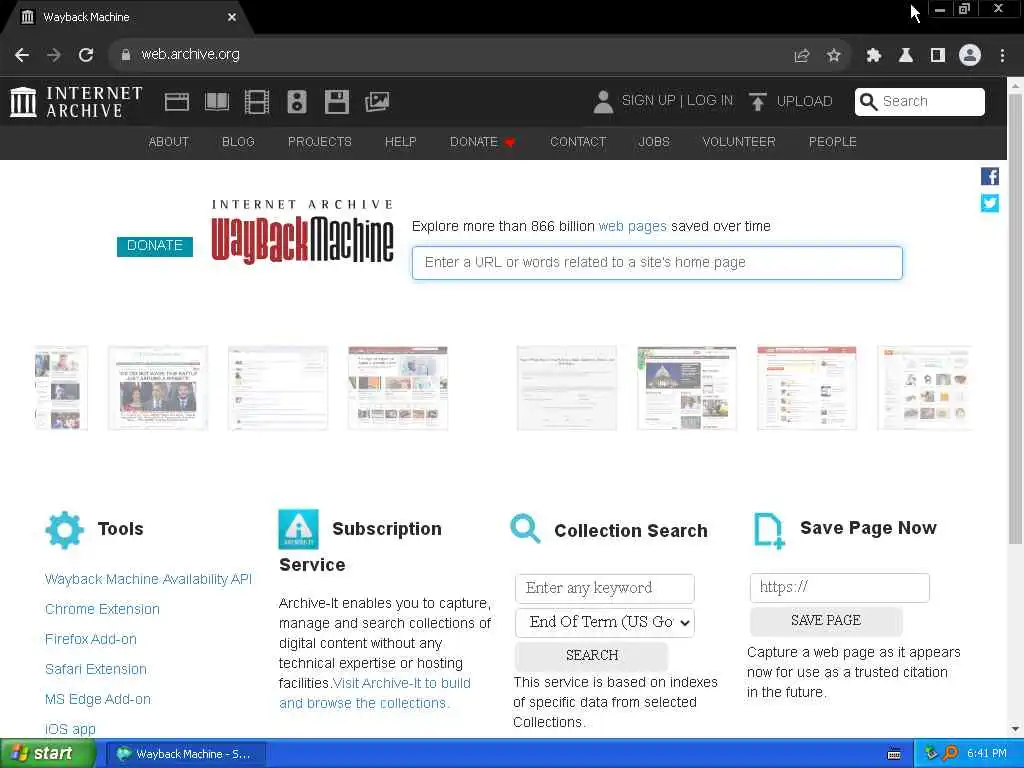Screen dimensions: 1024x768
Task: Open the Software floppy disk icon
Action: tap(337, 102)
